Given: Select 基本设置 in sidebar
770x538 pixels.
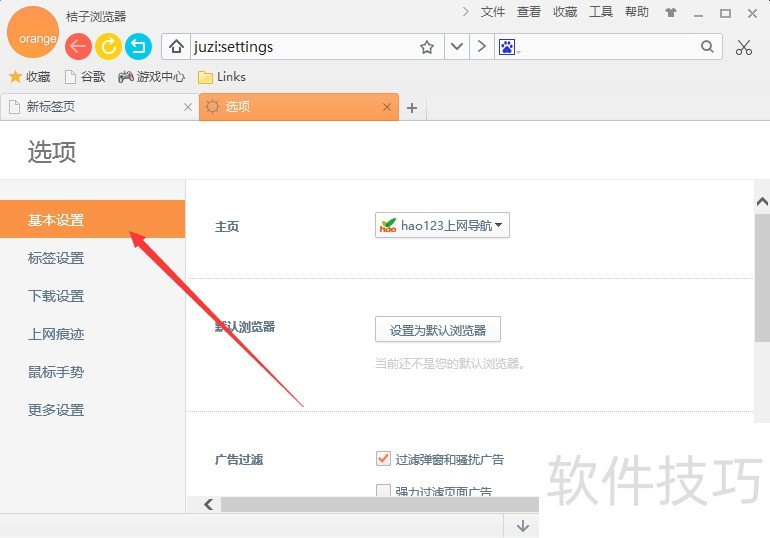Looking at the screenshot, I should [x=92, y=219].
